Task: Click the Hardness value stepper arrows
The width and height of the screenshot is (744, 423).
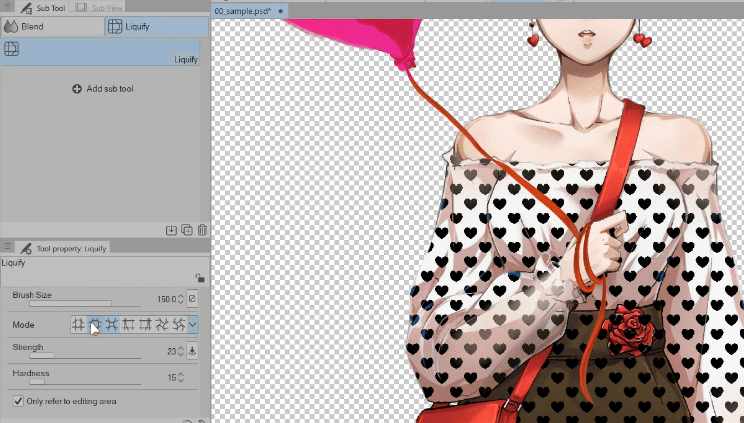Action: pyautogui.click(x=180, y=377)
